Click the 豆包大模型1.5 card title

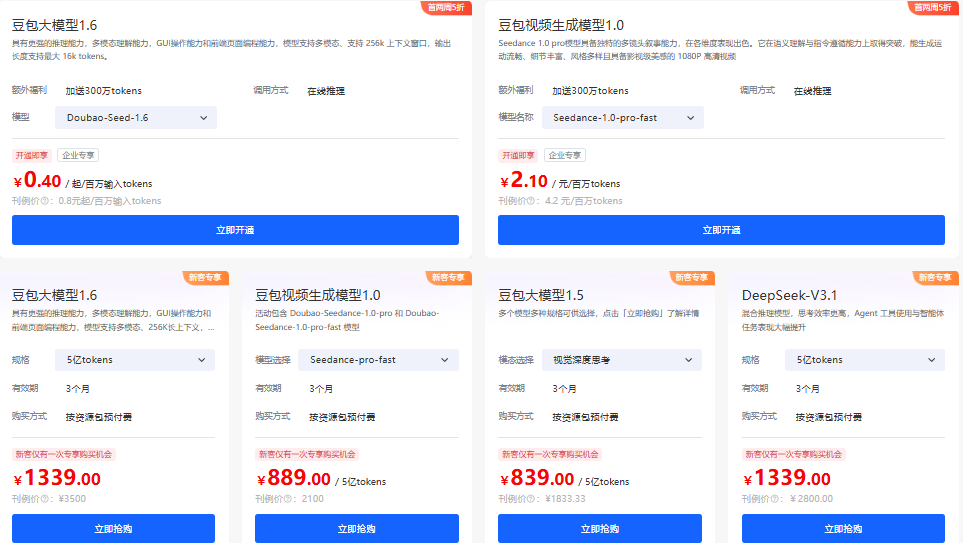[541, 295]
